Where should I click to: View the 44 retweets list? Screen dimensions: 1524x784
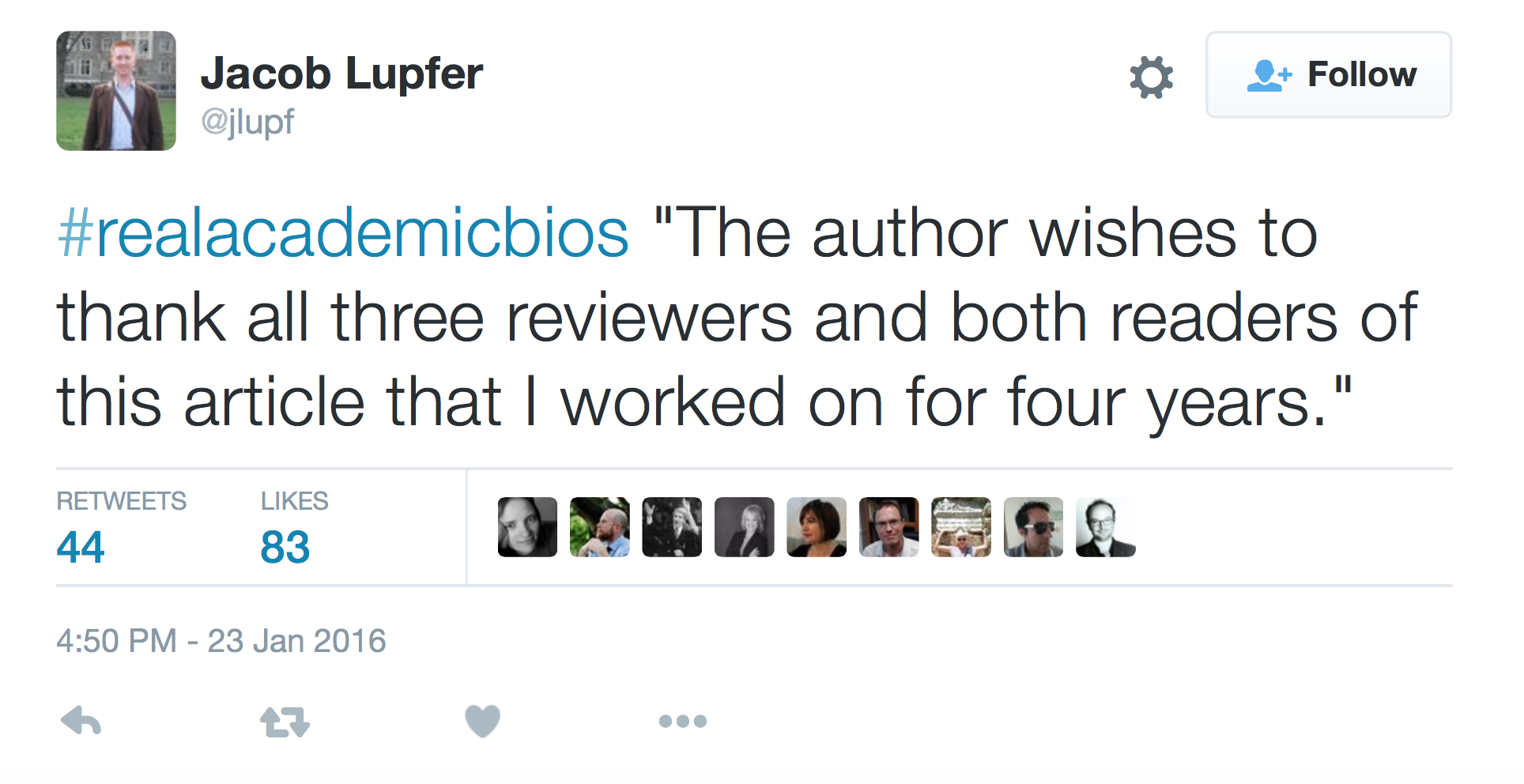click(x=81, y=546)
